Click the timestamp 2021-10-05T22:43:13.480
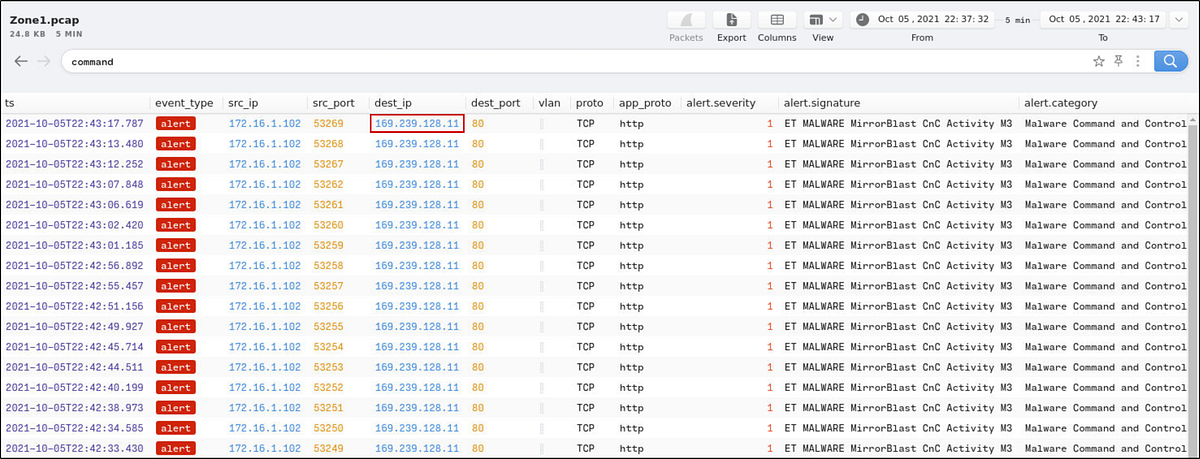Screen dimensions: 1200x459 pos(74,144)
